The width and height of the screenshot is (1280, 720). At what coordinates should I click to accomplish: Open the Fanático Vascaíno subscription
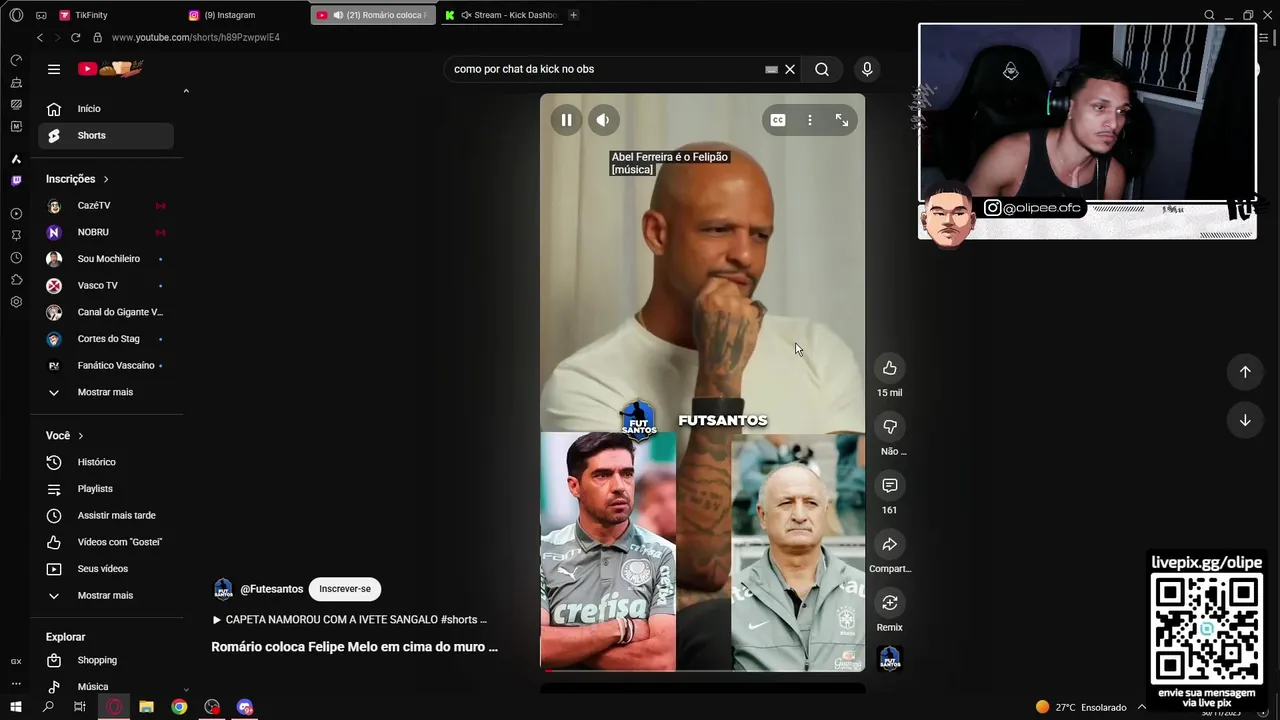[x=105, y=366]
